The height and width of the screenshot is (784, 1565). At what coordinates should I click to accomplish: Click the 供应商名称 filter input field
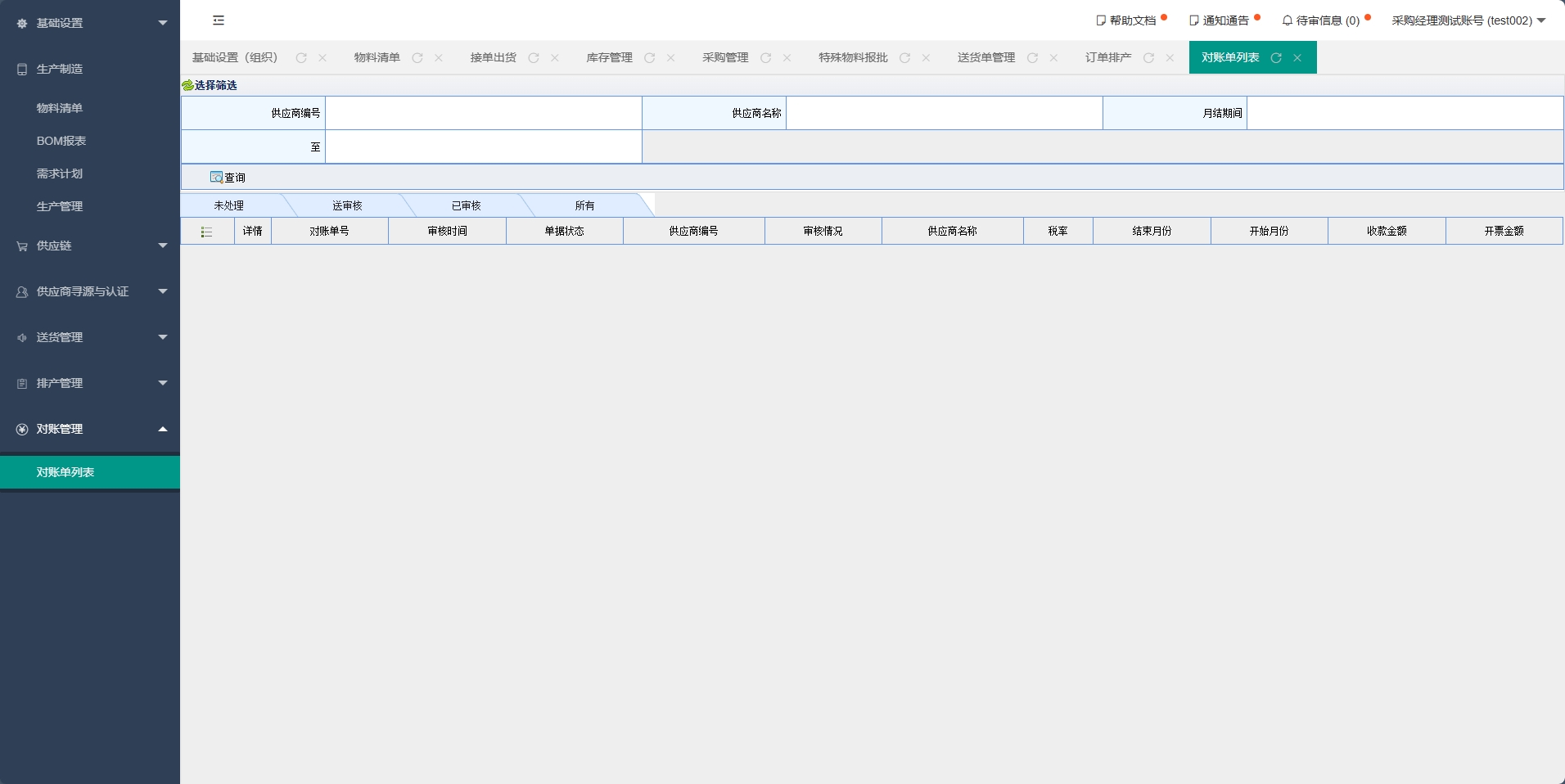945,113
